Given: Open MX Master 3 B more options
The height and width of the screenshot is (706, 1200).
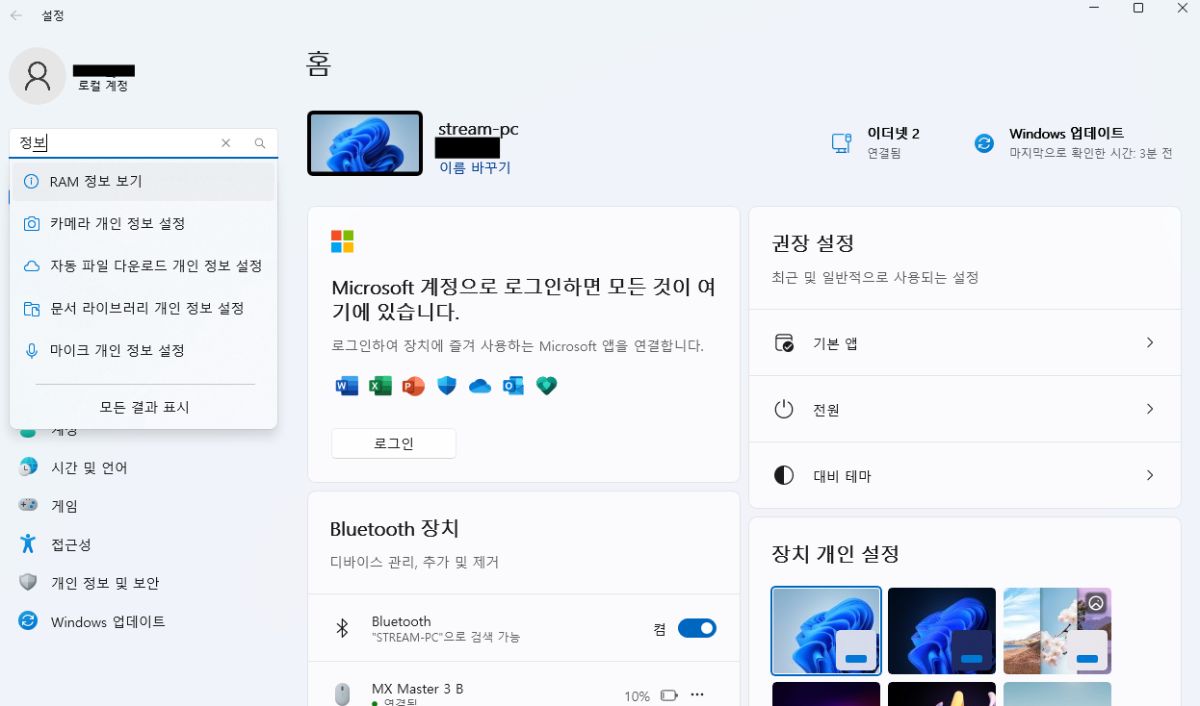Looking at the screenshot, I should 698,695.
